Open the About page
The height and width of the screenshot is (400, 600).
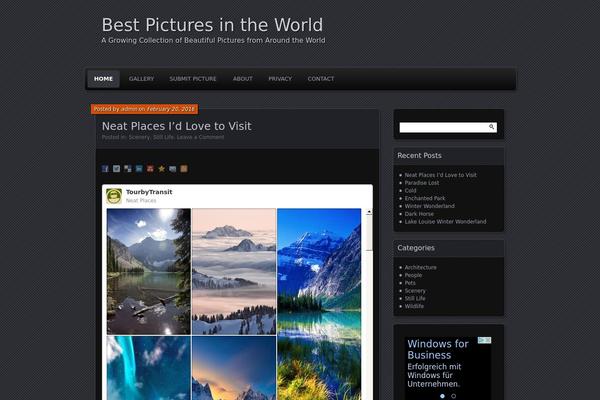click(x=243, y=79)
